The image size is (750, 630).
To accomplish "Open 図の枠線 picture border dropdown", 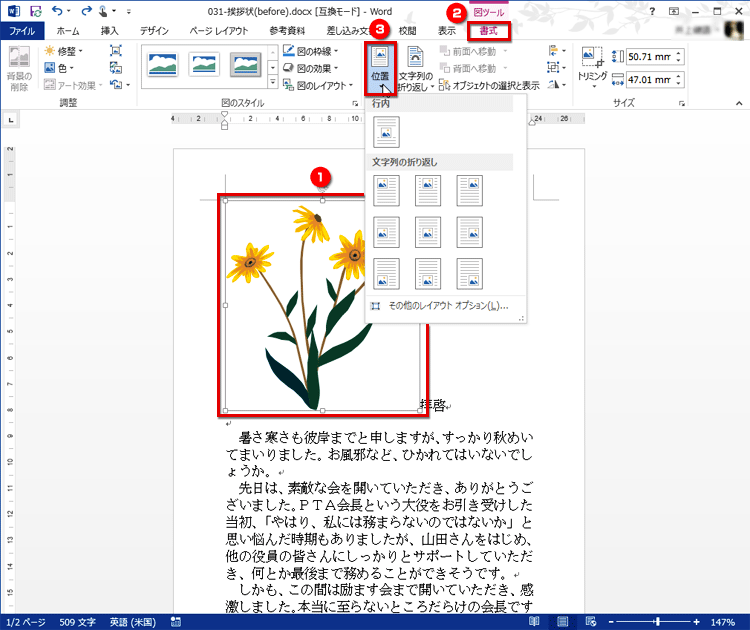I will 310,51.
